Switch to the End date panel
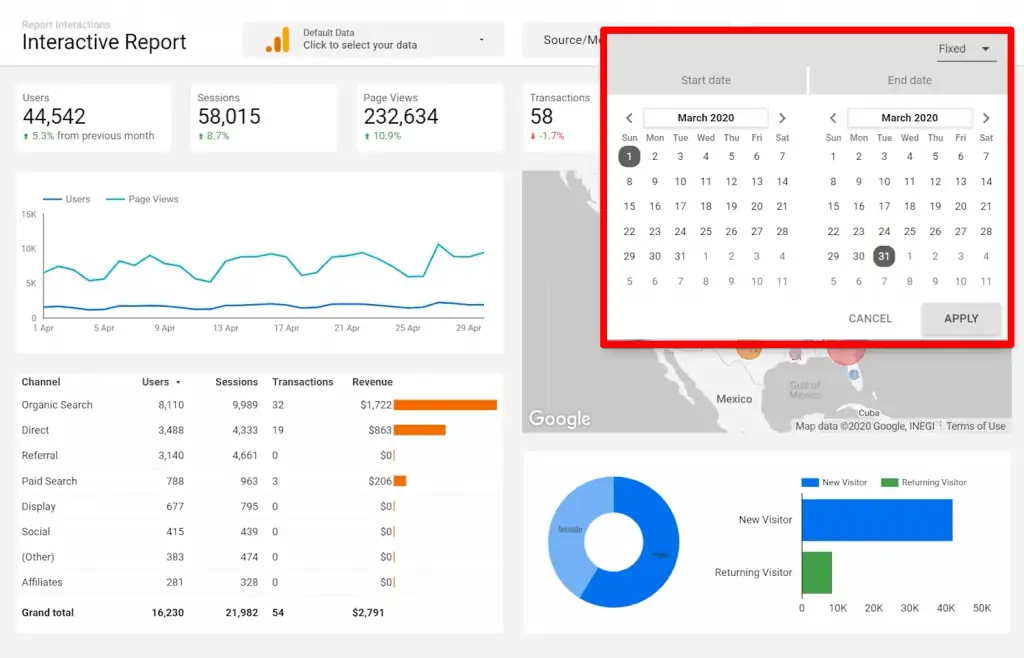This screenshot has width=1024, height=658. pyautogui.click(x=910, y=80)
